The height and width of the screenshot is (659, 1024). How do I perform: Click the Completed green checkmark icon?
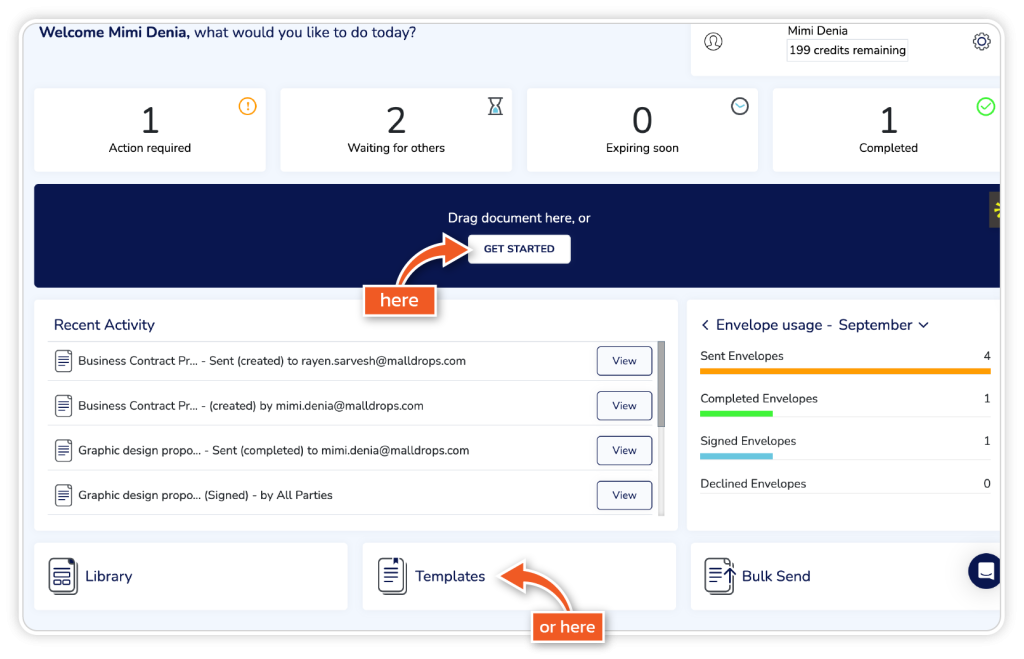[985, 106]
